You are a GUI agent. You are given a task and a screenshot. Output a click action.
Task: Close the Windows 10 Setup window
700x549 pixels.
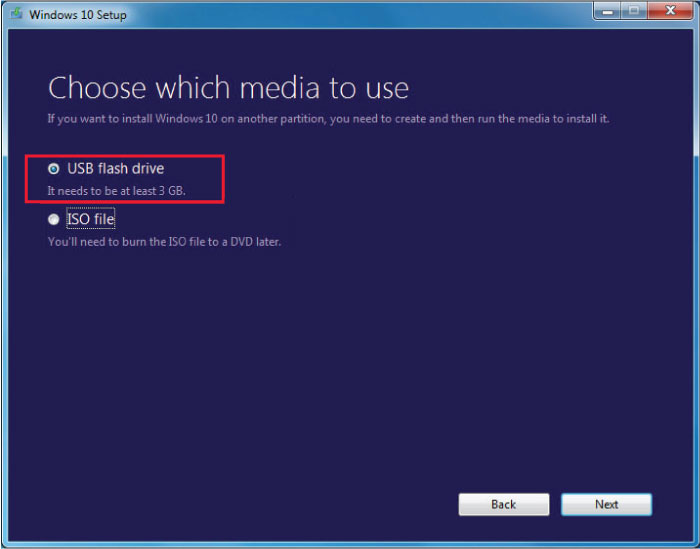[670, 11]
